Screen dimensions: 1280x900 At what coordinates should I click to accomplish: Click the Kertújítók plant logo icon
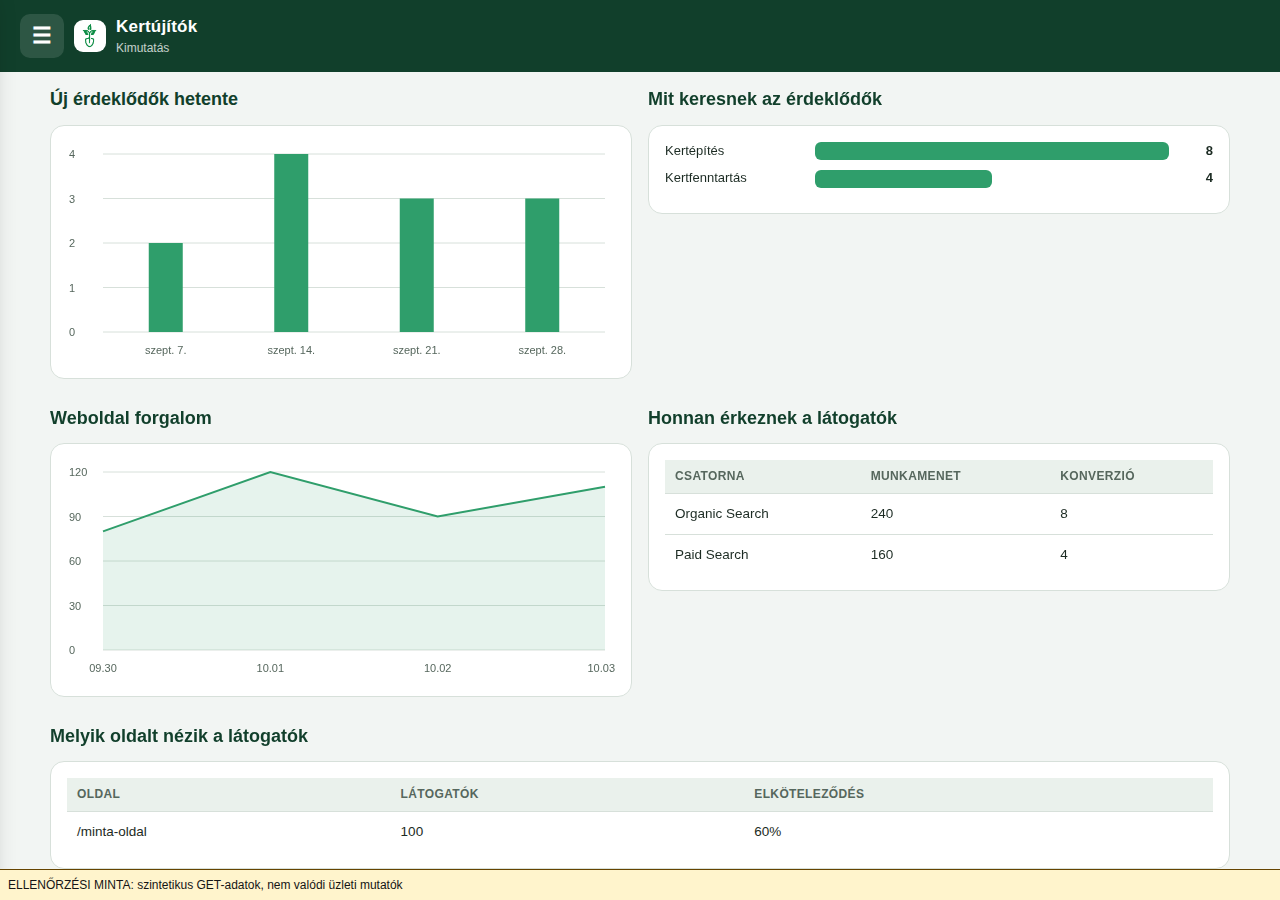[90, 36]
